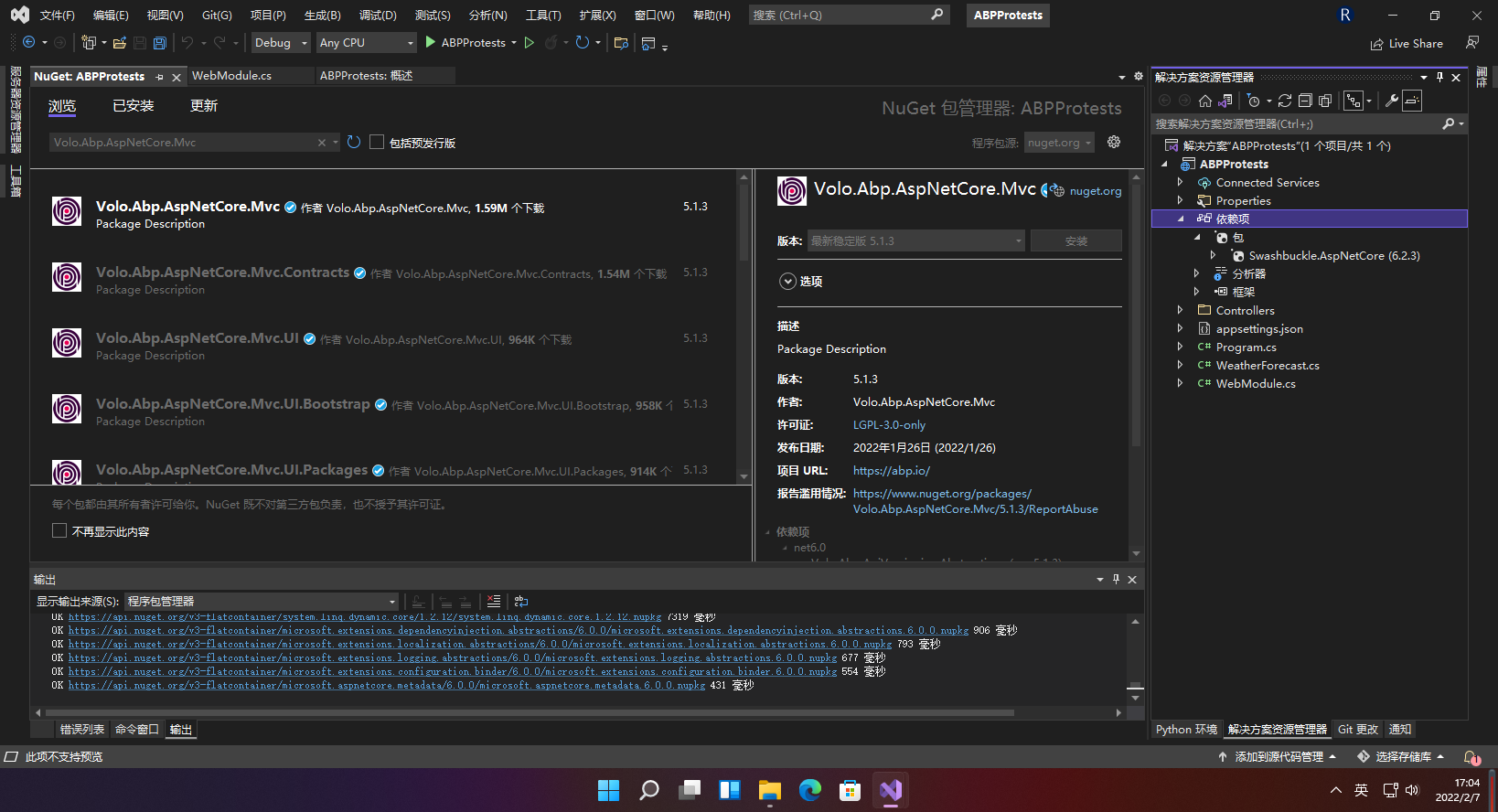Click the output window horizontal scrollbar

tap(530, 712)
